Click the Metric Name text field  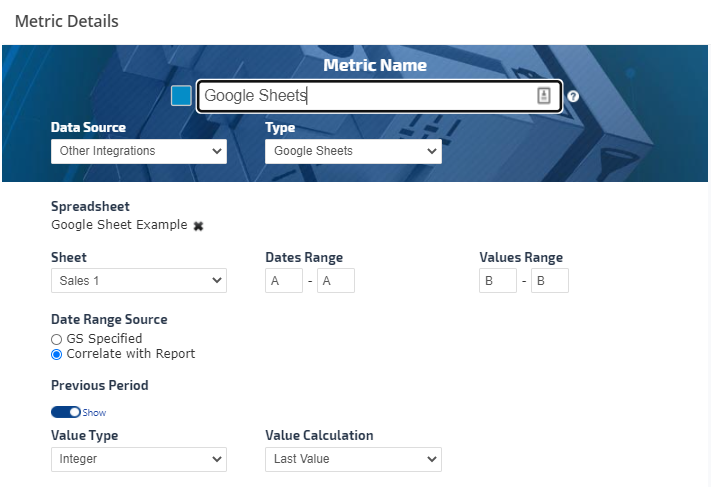(x=365, y=96)
